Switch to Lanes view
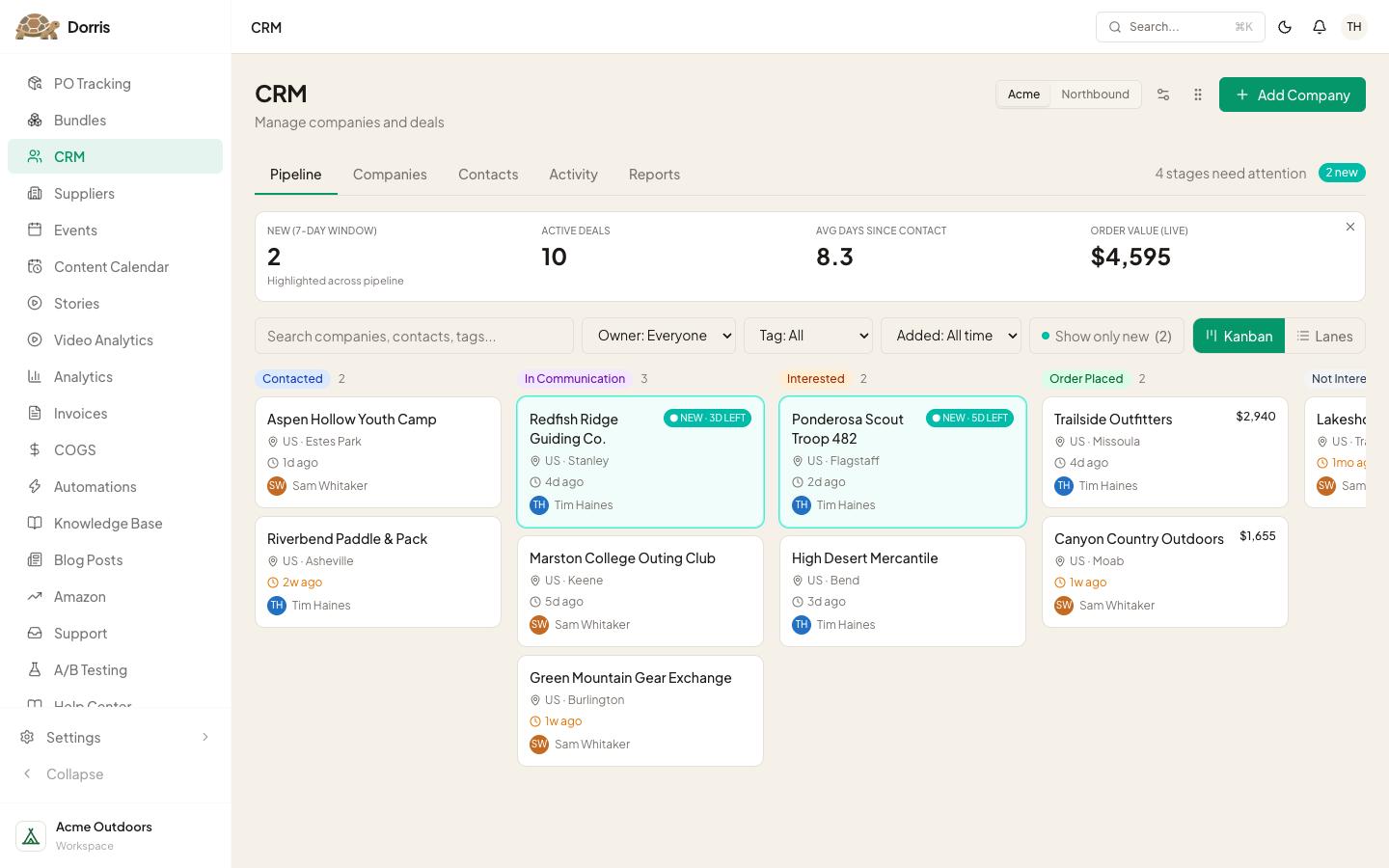Screen dimensions: 1389x868 (x=1324, y=336)
